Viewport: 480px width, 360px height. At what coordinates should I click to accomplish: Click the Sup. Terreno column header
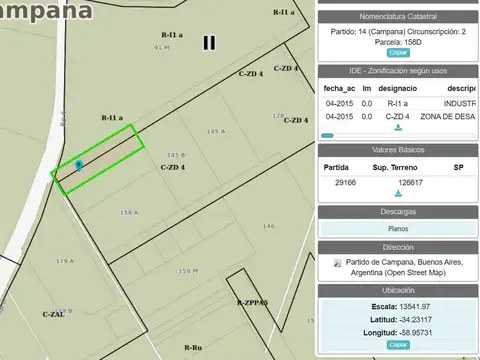(x=395, y=167)
